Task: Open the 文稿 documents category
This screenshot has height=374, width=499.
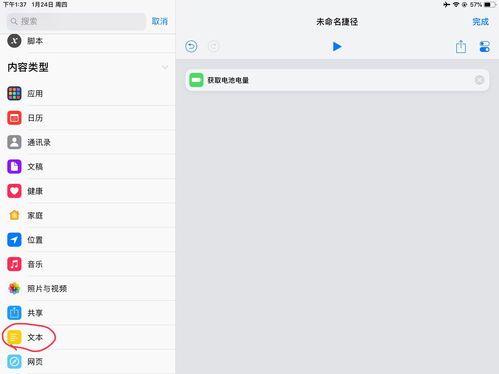Action: coord(87,167)
